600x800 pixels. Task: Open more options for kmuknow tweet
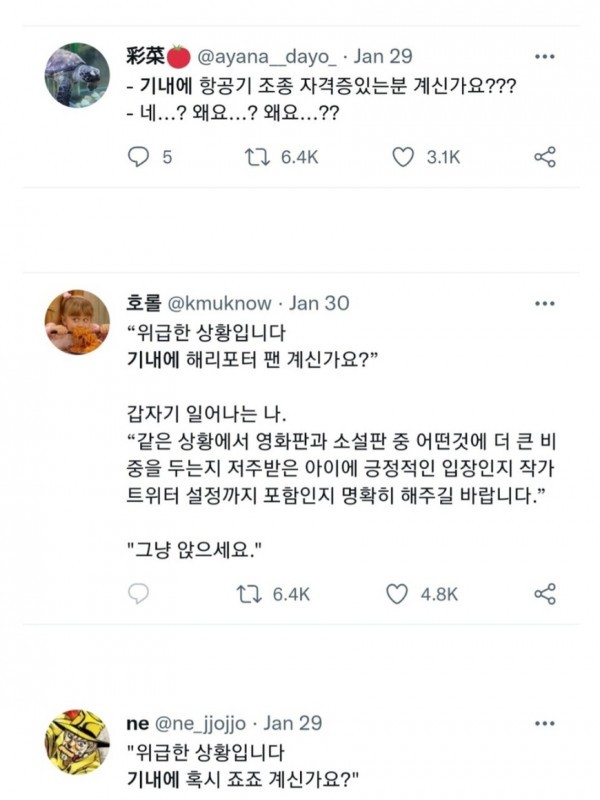coord(545,304)
